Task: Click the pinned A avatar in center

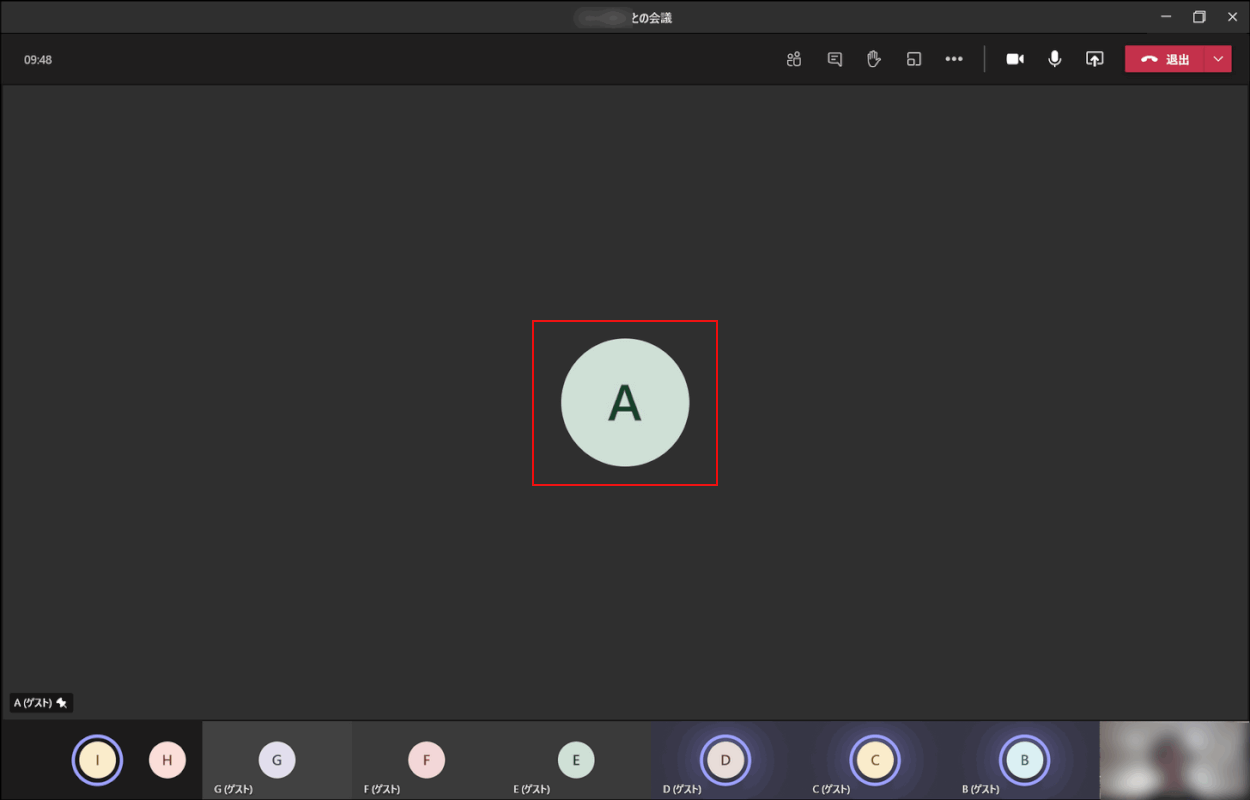Action: pos(625,402)
